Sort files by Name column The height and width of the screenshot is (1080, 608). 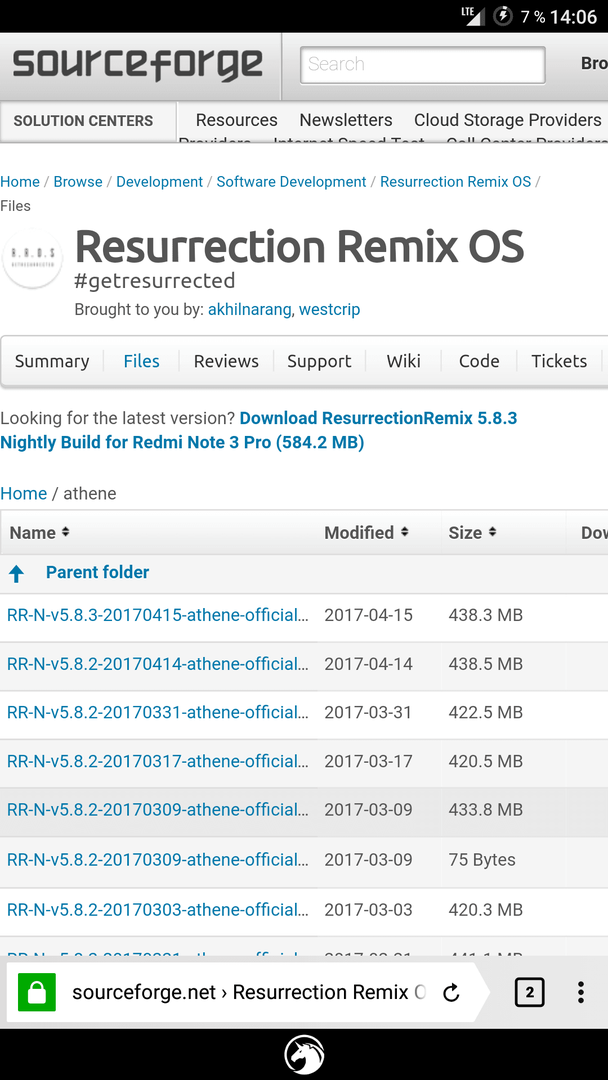coord(39,532)
